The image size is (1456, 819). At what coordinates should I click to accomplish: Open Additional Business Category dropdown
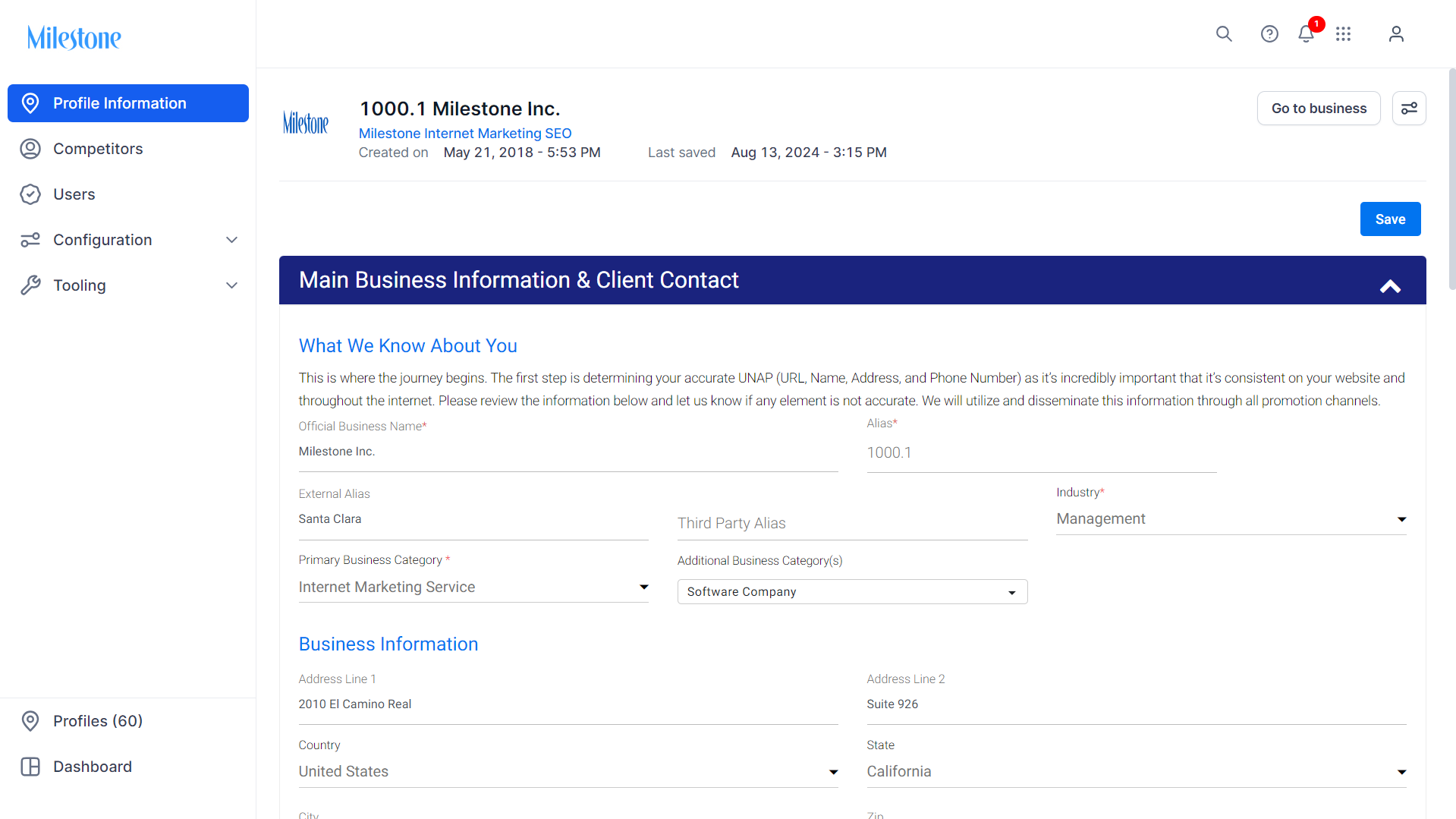tap(852, 592)
